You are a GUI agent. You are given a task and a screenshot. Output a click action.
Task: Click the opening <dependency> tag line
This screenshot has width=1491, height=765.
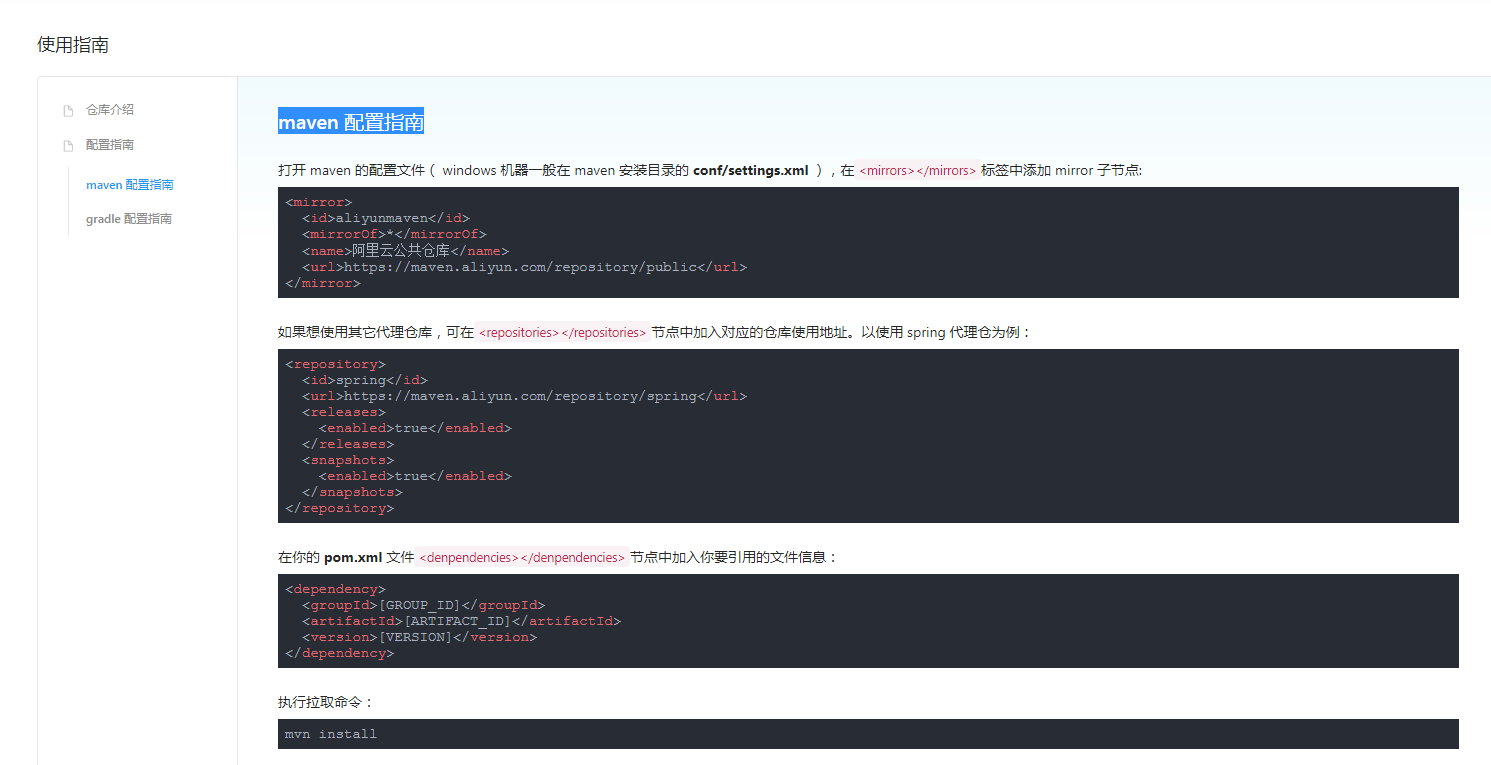(335, 589)
